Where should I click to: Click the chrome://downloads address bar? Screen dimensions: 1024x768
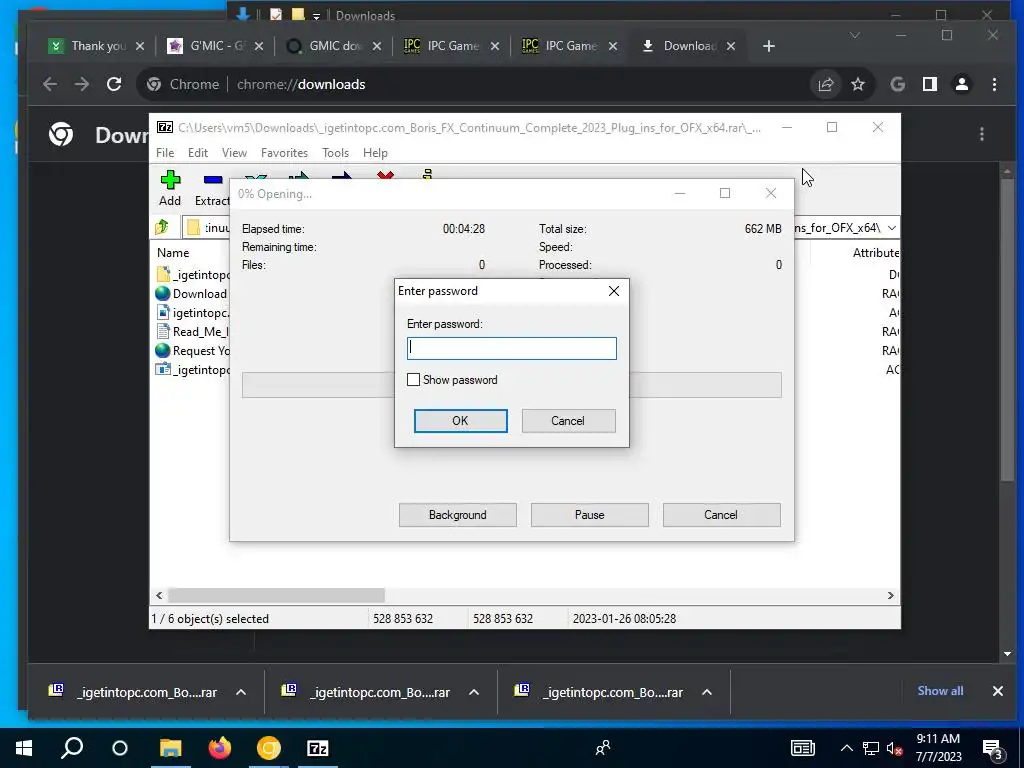(470, 84)
